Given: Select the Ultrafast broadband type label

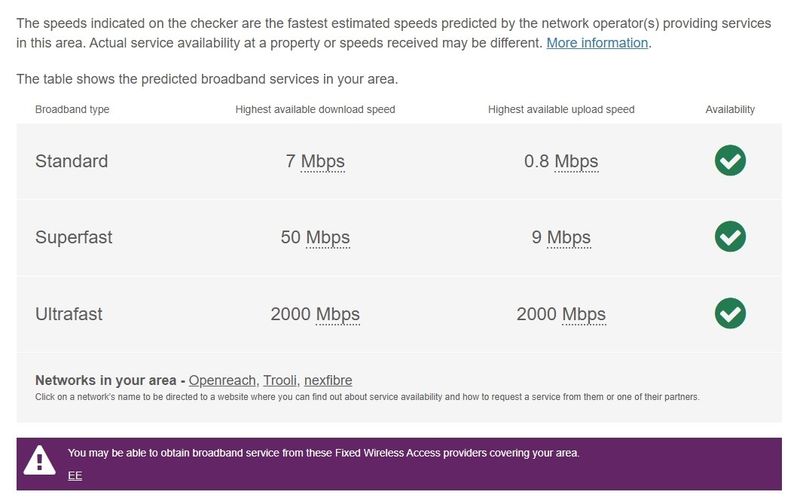Looking at the screenshot, I should [x=69, y=314].
